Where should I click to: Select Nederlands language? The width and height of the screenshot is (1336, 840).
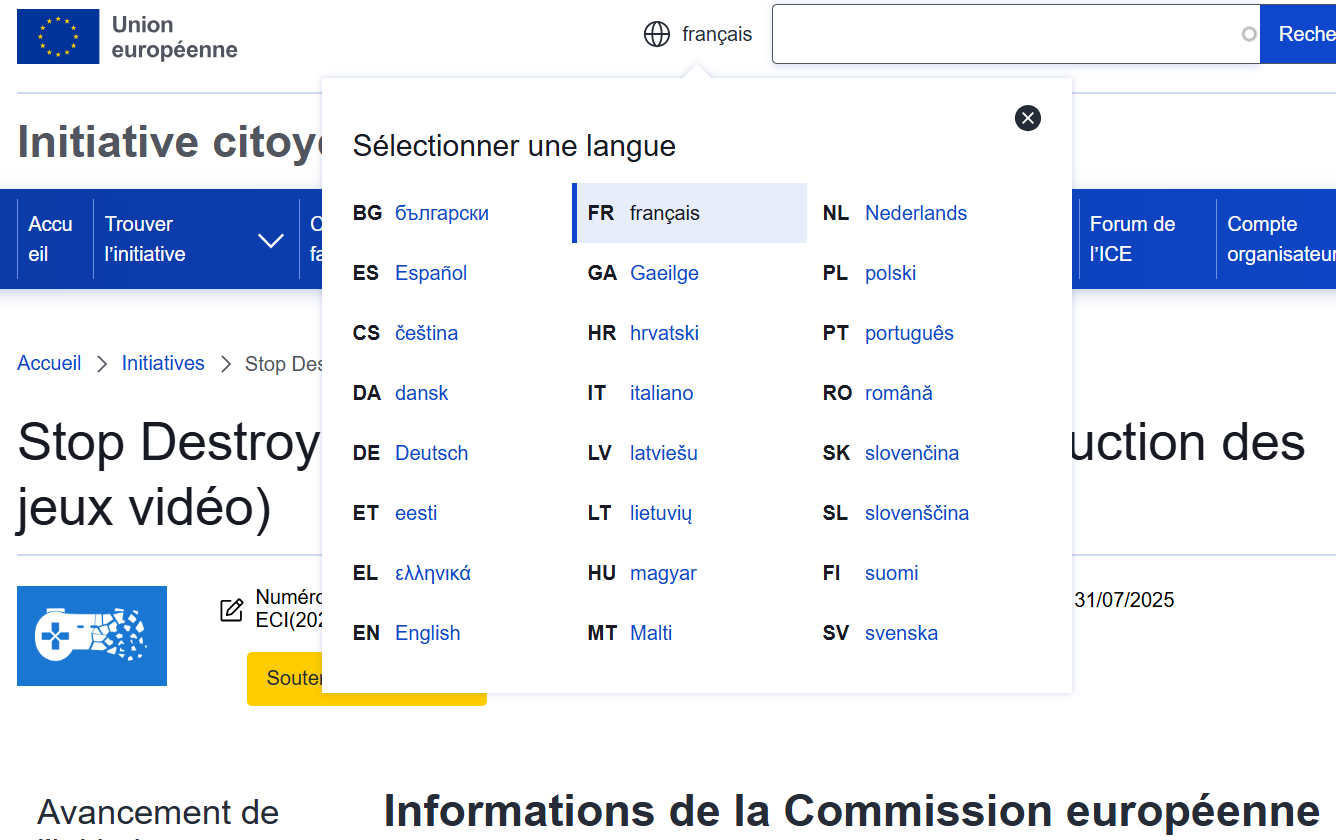tap(916, 213)
